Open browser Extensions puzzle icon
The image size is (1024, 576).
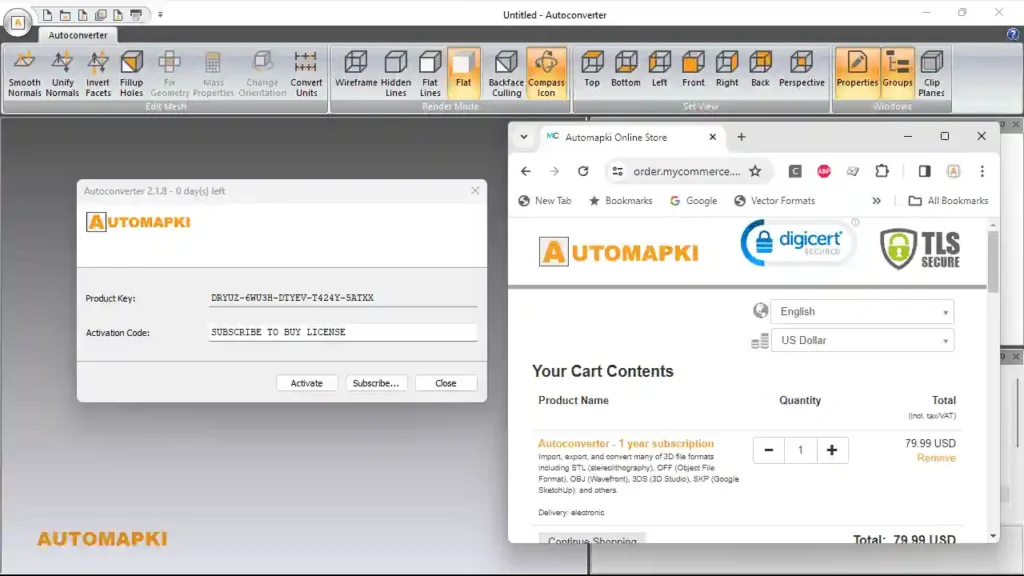[x=882, y=171]
